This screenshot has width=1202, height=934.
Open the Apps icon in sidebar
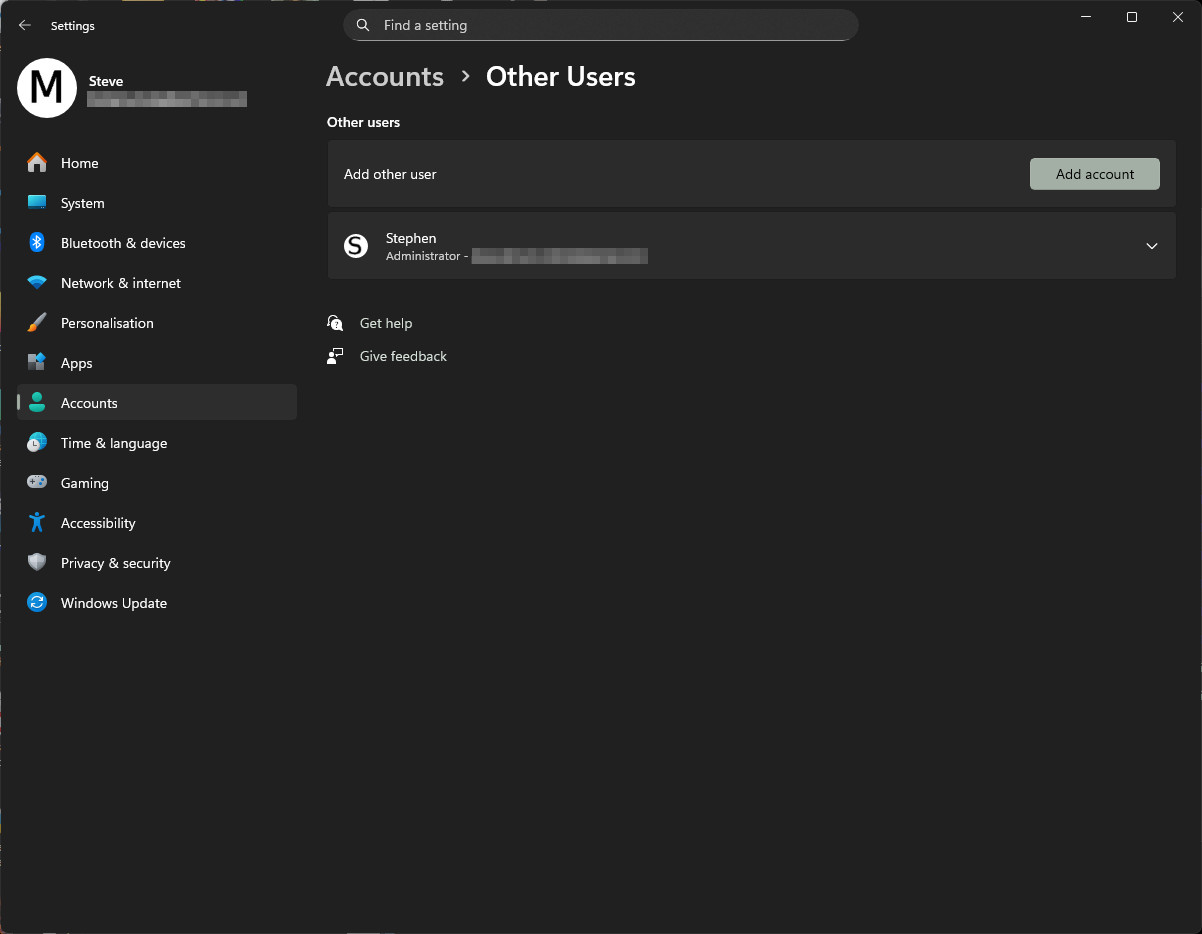[37, 363]
